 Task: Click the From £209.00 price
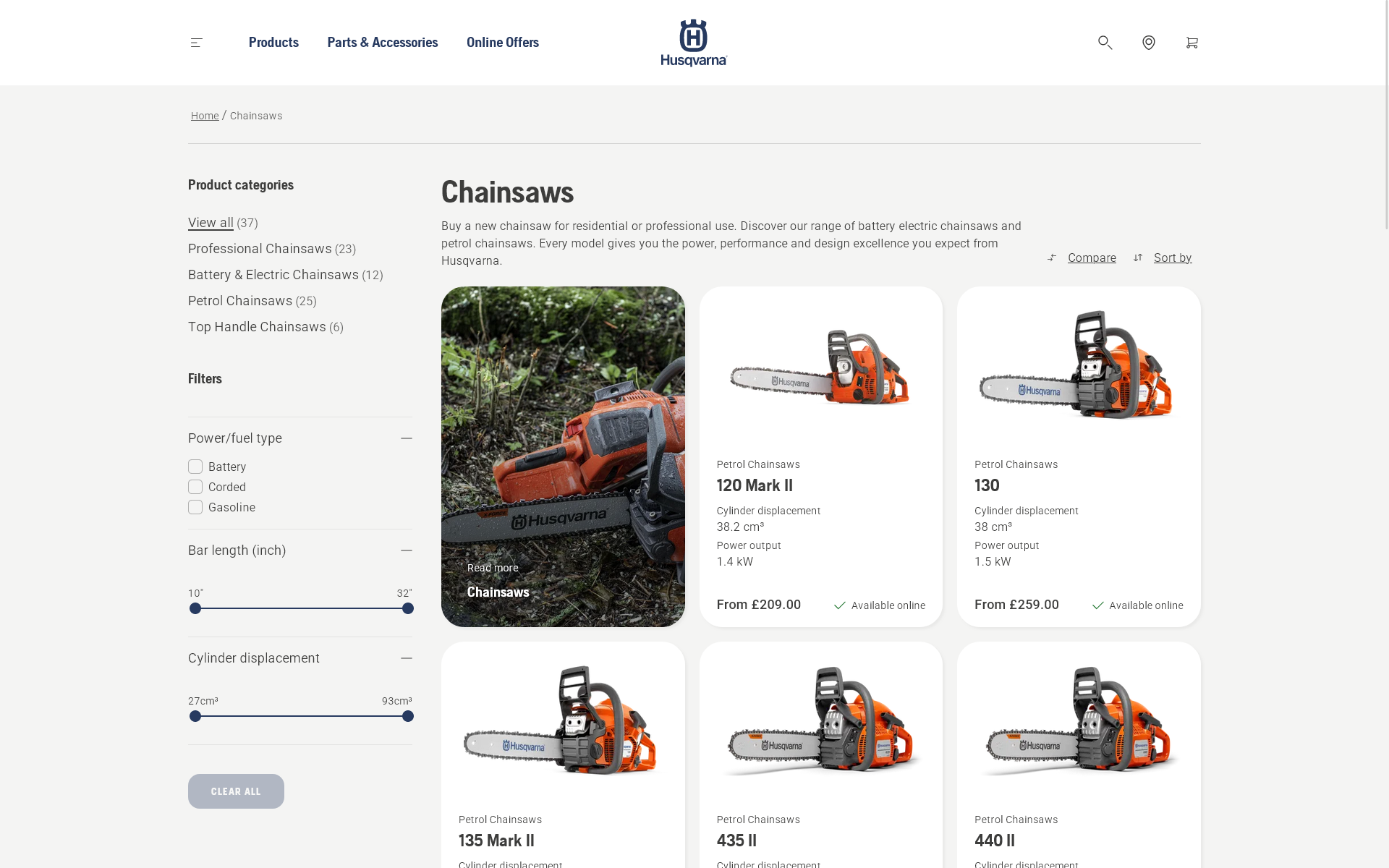point(759,605)
